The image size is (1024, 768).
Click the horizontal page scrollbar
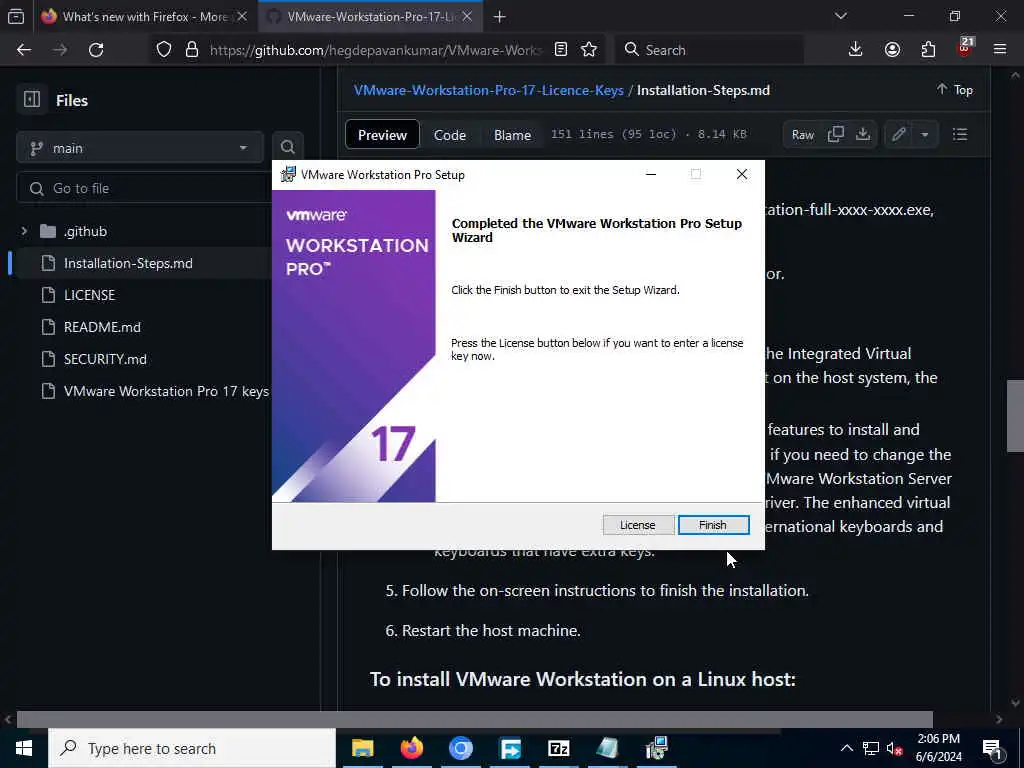[x=475, y=718]
